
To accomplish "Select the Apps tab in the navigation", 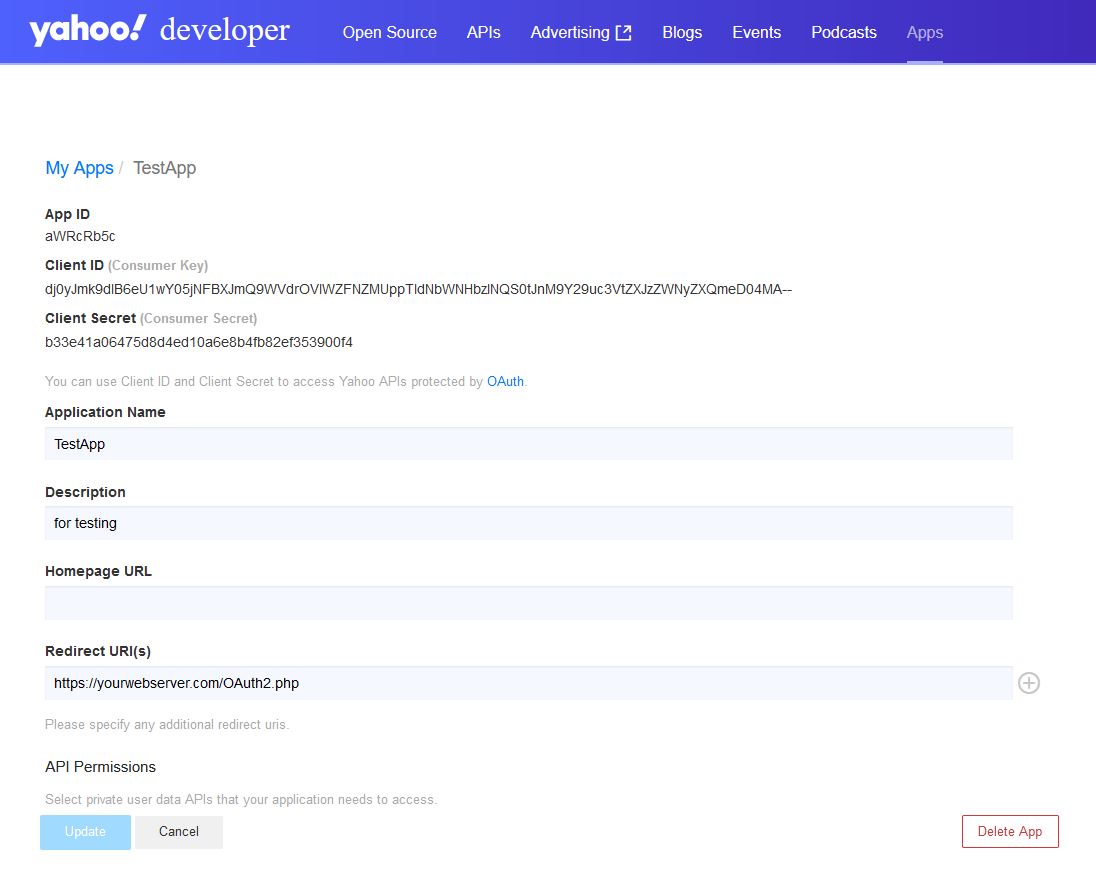I will point(924,32).
